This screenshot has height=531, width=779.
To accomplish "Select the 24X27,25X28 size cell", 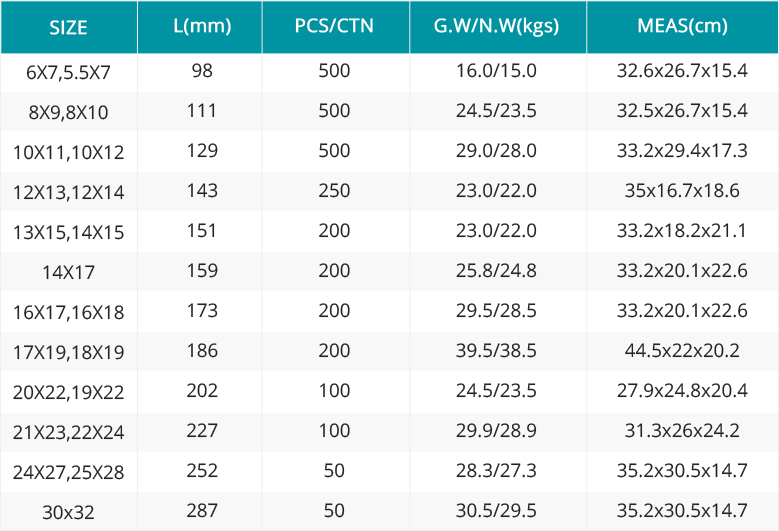I will click(69, 472).
